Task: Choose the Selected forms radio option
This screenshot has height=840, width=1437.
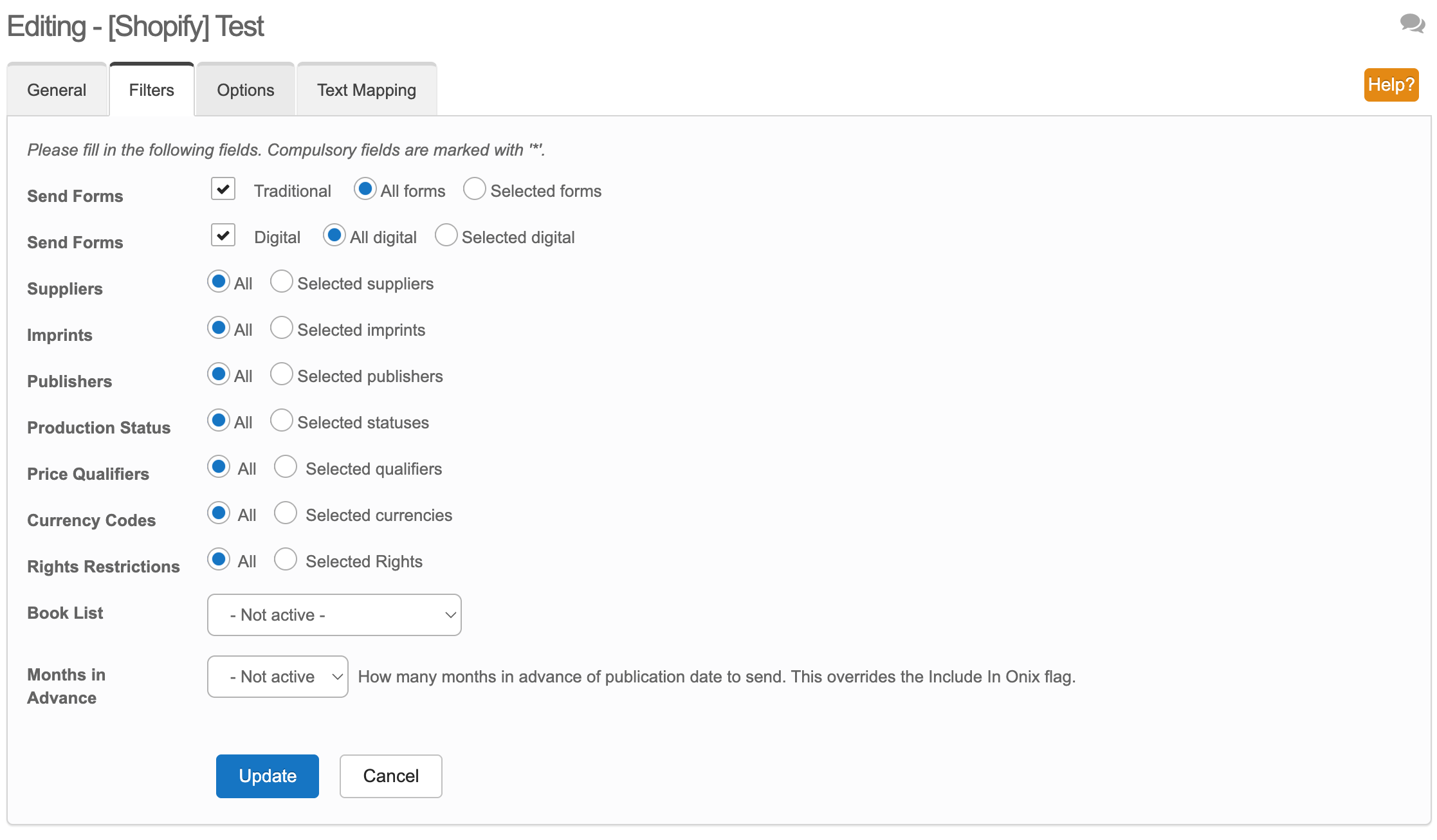Action: (x=475, y=189)
